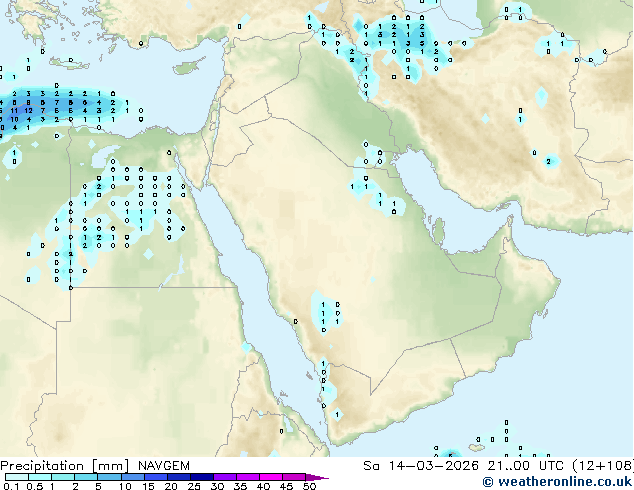Click the time text '21..00 UTC'
634x490 pixels.
coord(526,466)
